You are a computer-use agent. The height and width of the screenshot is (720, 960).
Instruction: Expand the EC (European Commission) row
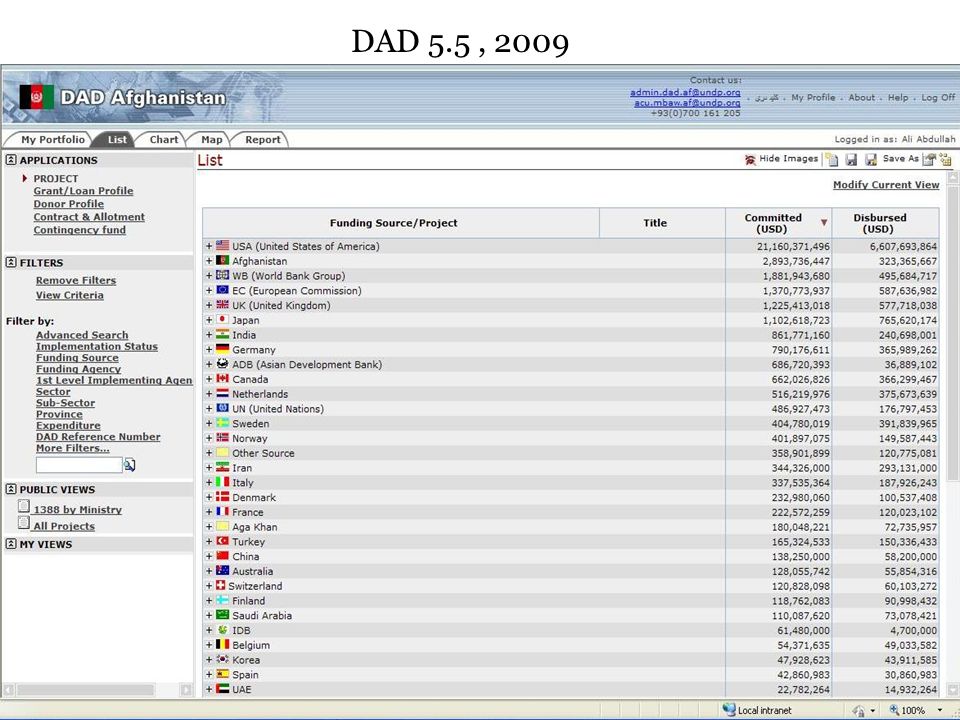pyautogui.click(x=209, y=290)
